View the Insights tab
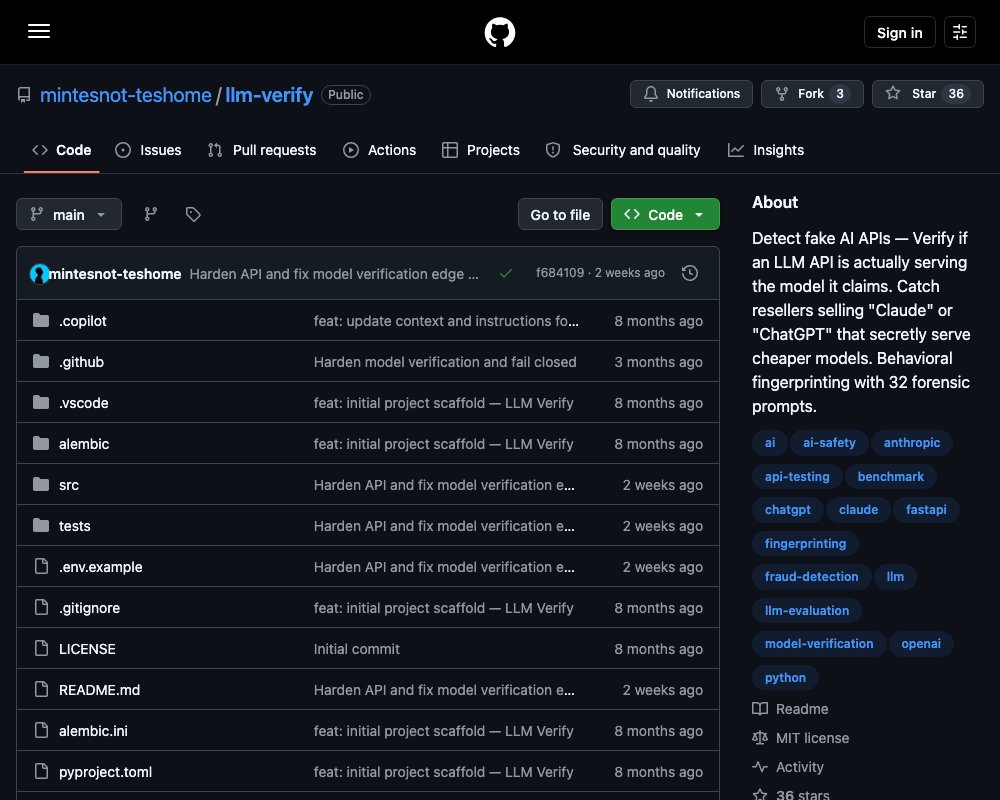The height and width of the screenshot is (800, 1000). coord(766,150)
